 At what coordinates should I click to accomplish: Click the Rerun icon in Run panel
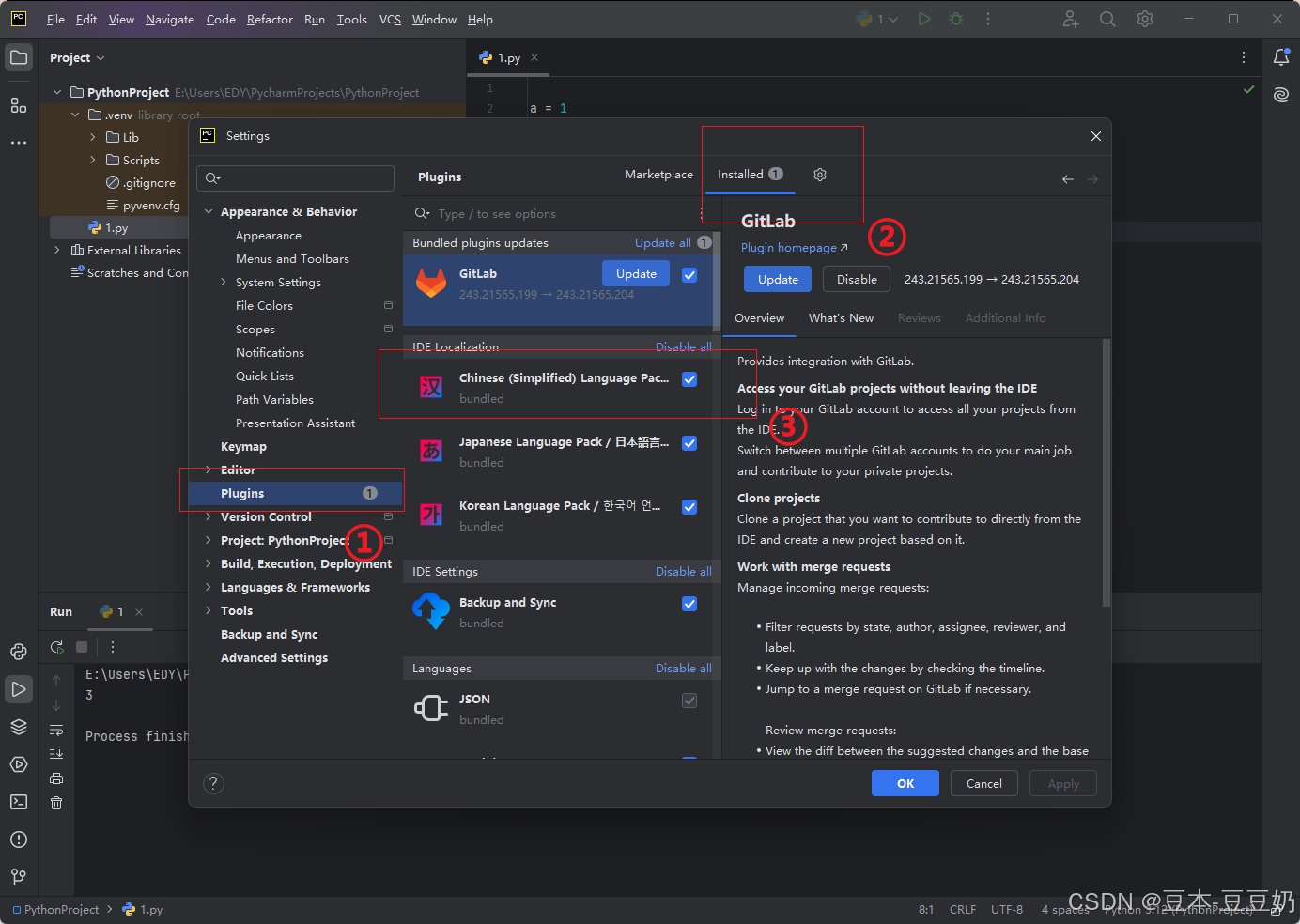[57, 647]
